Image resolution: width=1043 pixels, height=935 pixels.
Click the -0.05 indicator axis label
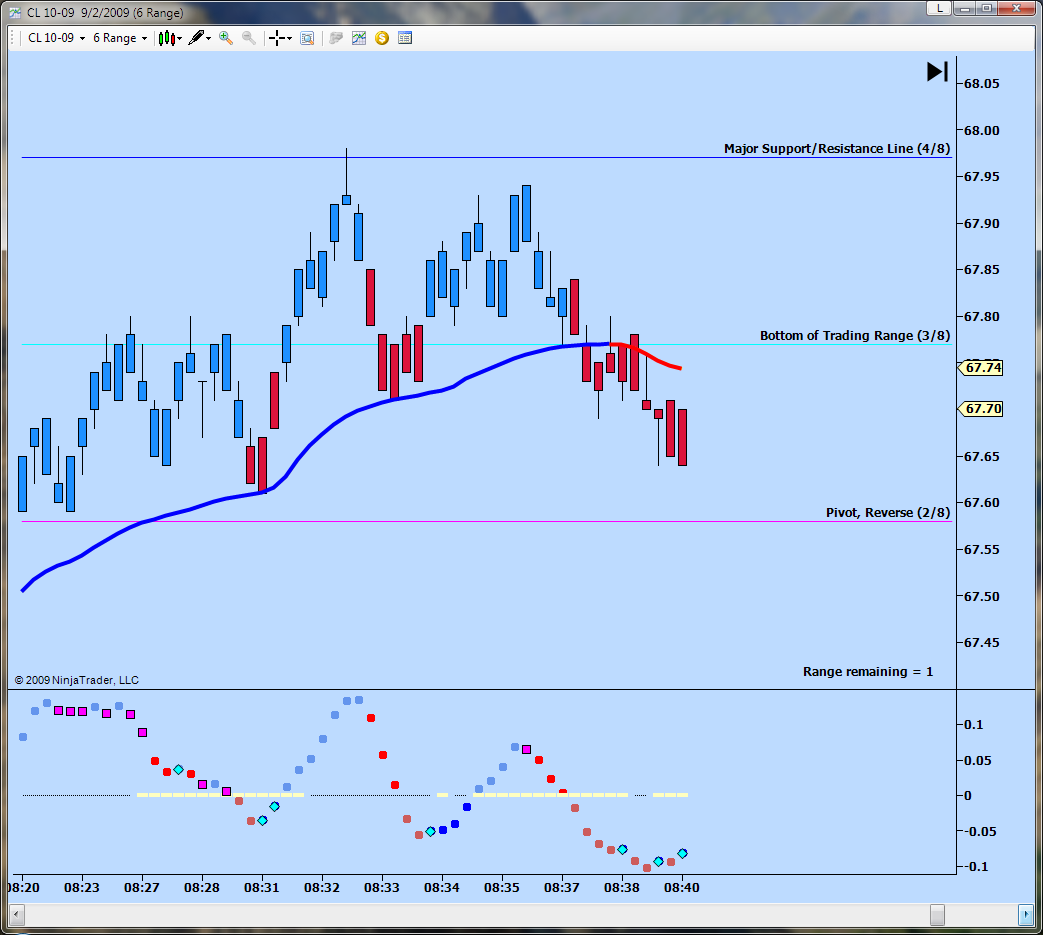coord(978,831)
